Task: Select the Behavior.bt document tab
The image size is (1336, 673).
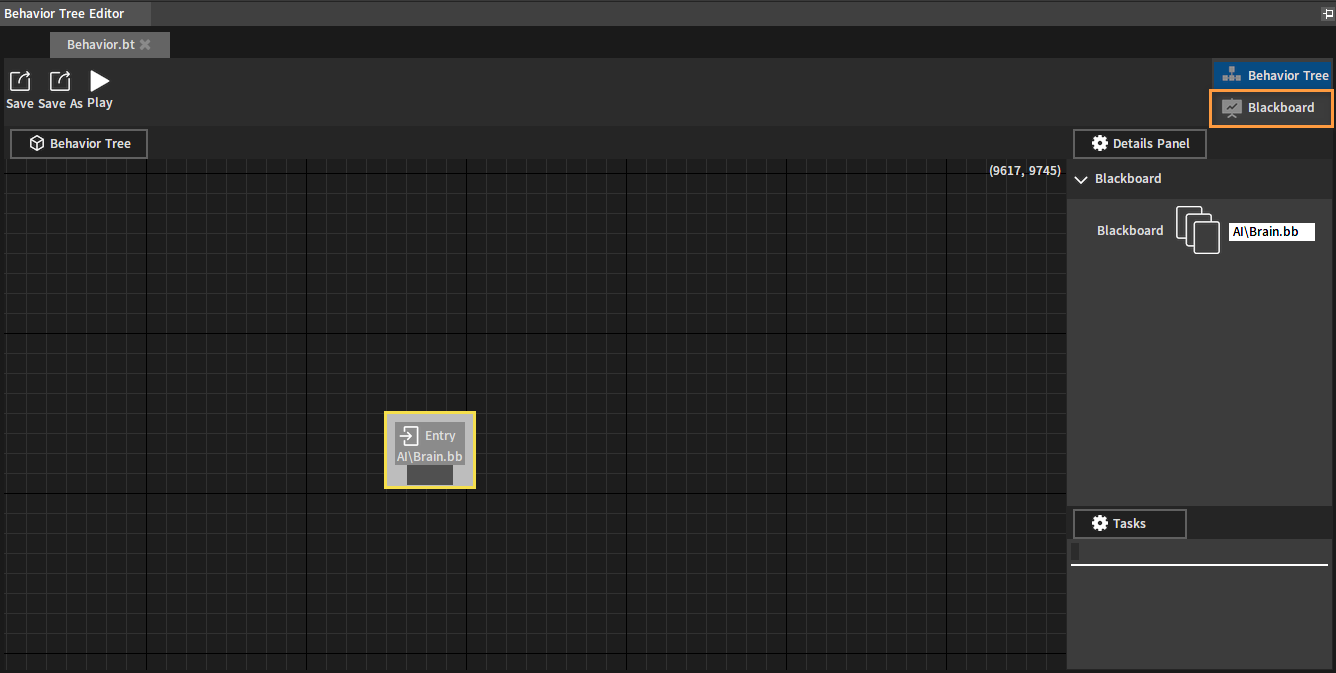Action: pyautogui.click(x=100, y=45)
